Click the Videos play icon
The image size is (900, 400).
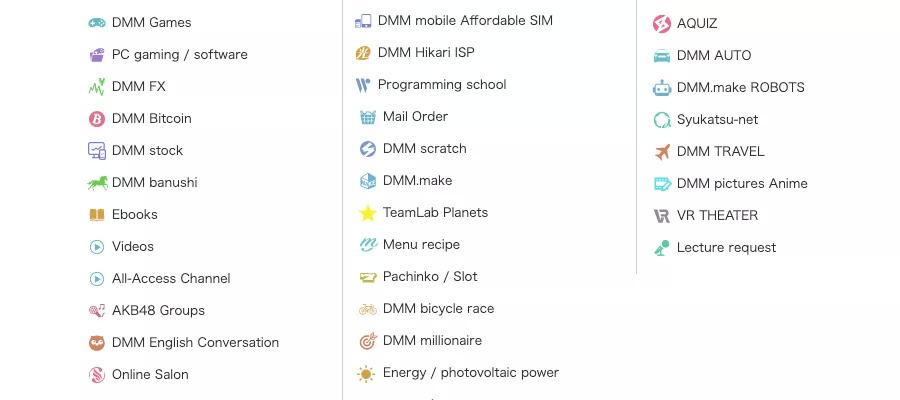point(97,246)
